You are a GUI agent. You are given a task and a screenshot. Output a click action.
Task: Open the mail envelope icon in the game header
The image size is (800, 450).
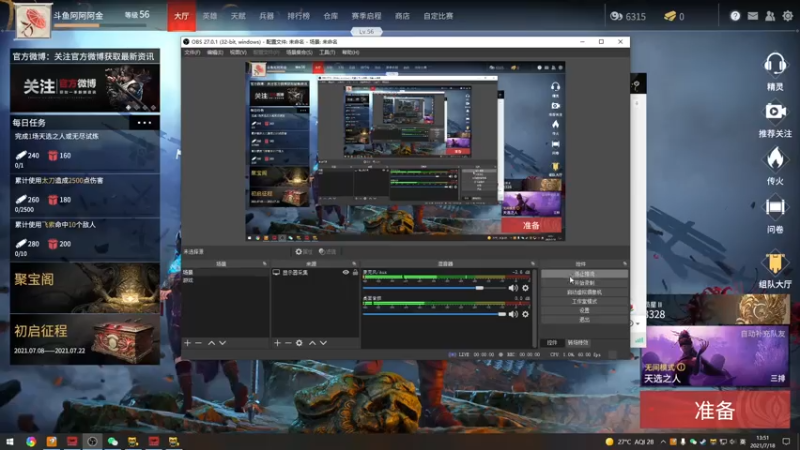(x=753, y=16)
